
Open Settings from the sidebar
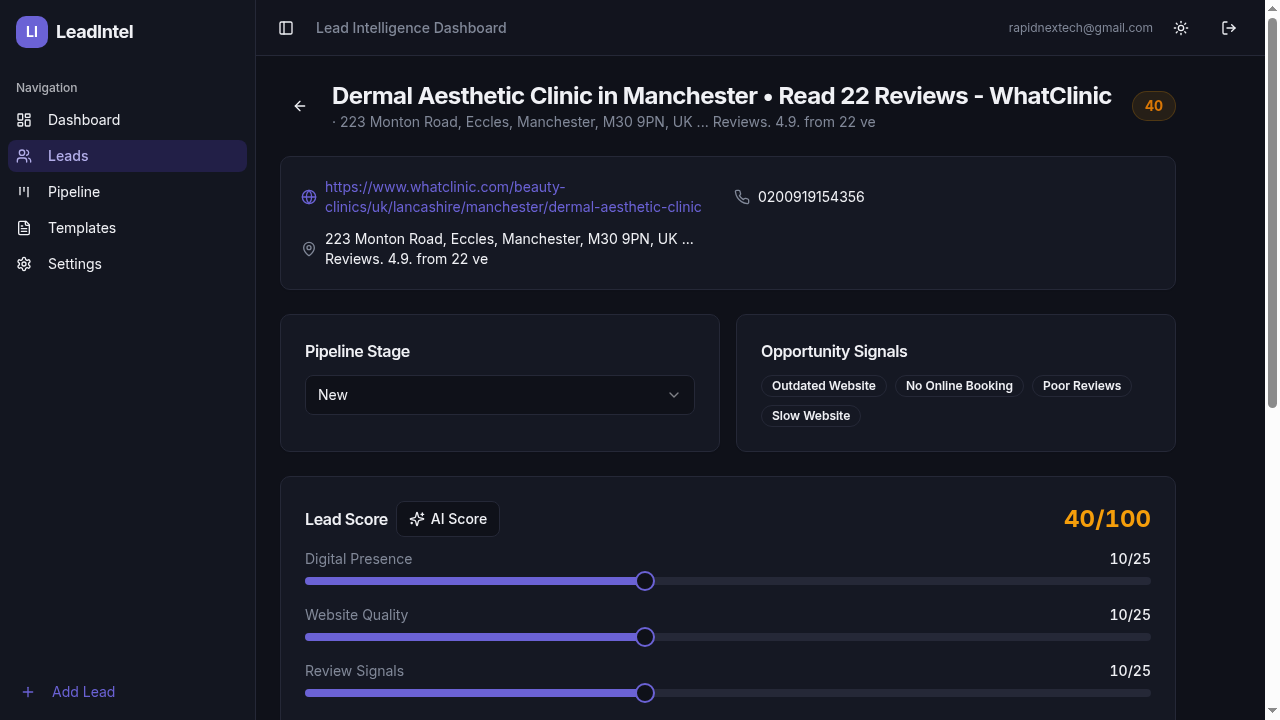pyautogui.click(x=127, y=264)
